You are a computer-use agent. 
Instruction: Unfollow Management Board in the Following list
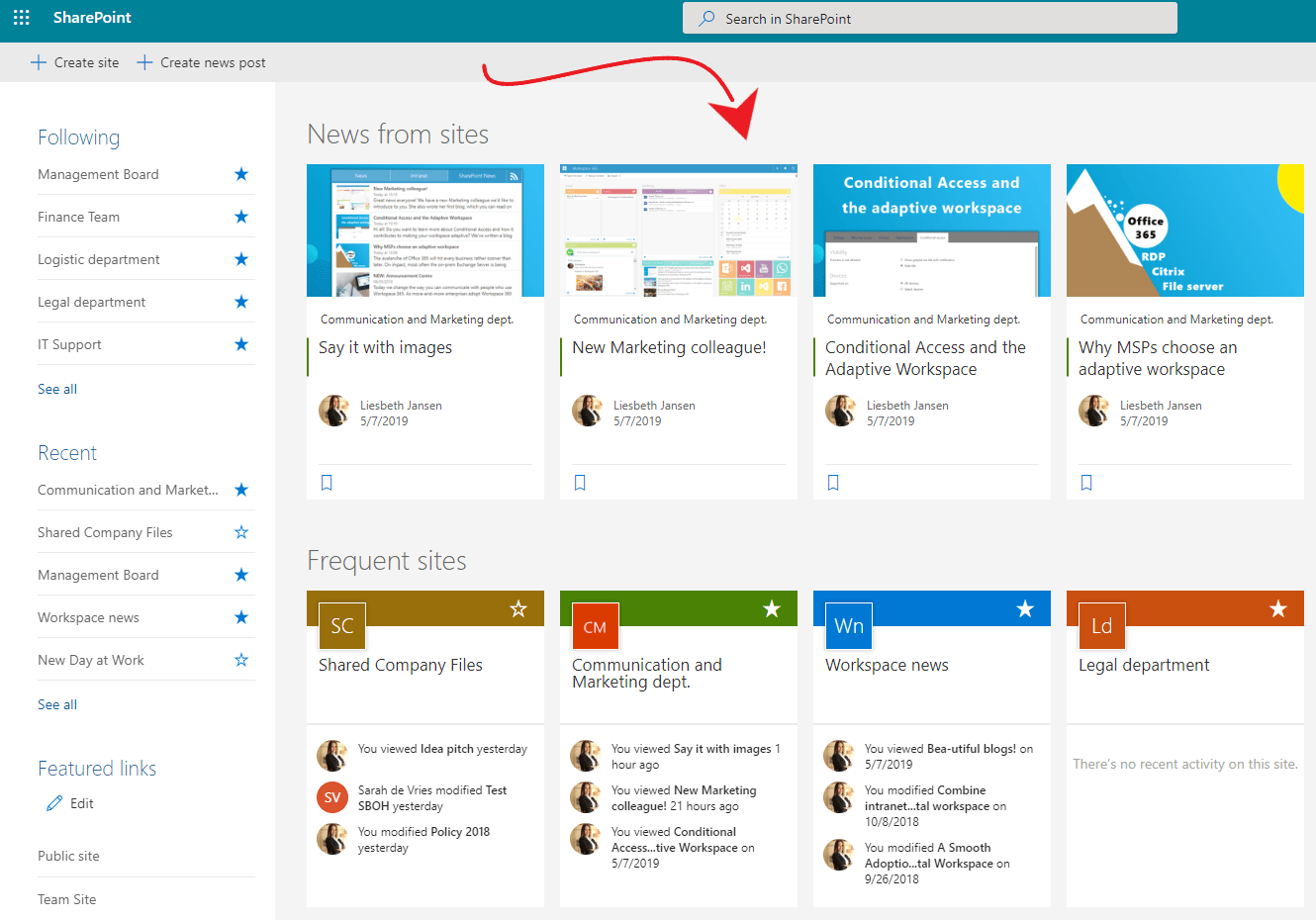pos(241,174)
